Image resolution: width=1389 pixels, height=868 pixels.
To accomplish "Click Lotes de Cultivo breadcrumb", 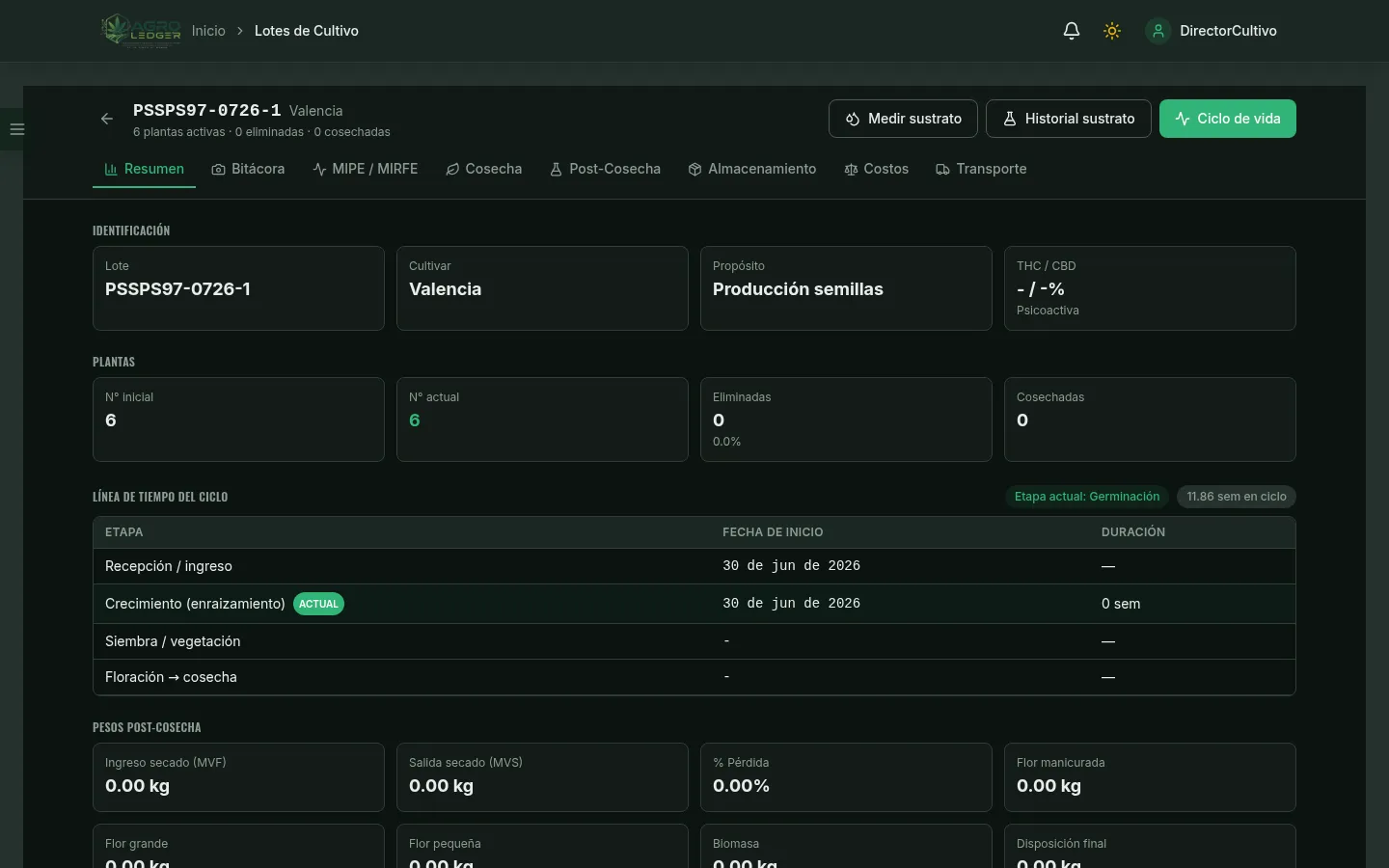I will pos(307,31).
